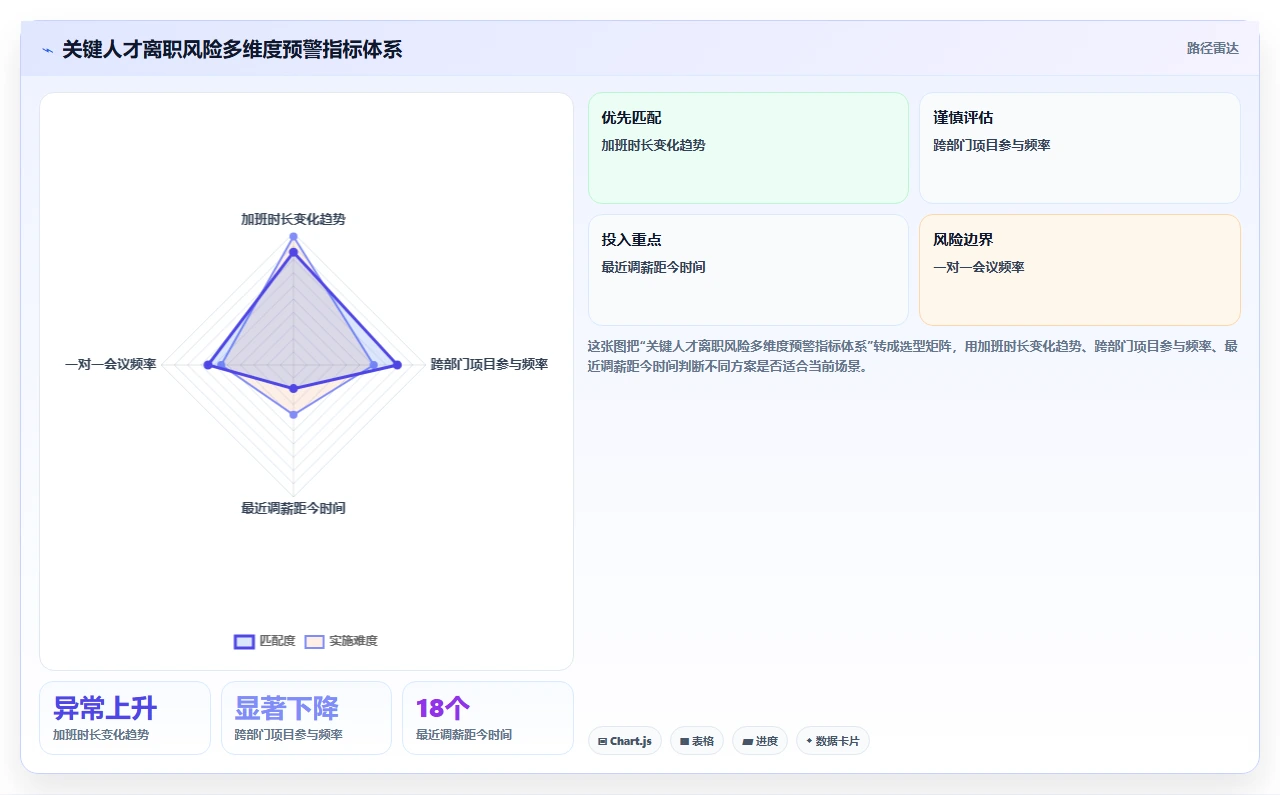Click the description paragraph starting 这张图把
Screen dimensions: 1280x795
click(913, 356)
